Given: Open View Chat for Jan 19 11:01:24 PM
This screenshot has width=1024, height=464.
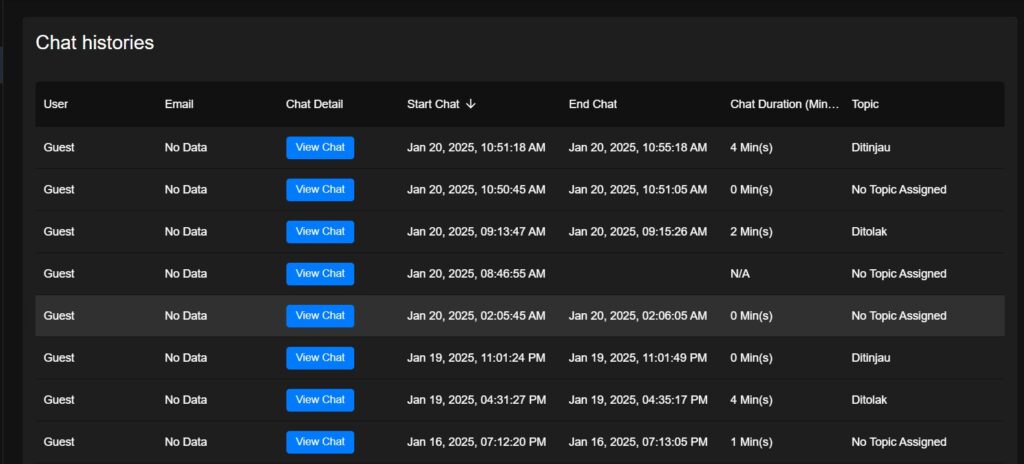Looking at the screenshot, I should point(320,358).
